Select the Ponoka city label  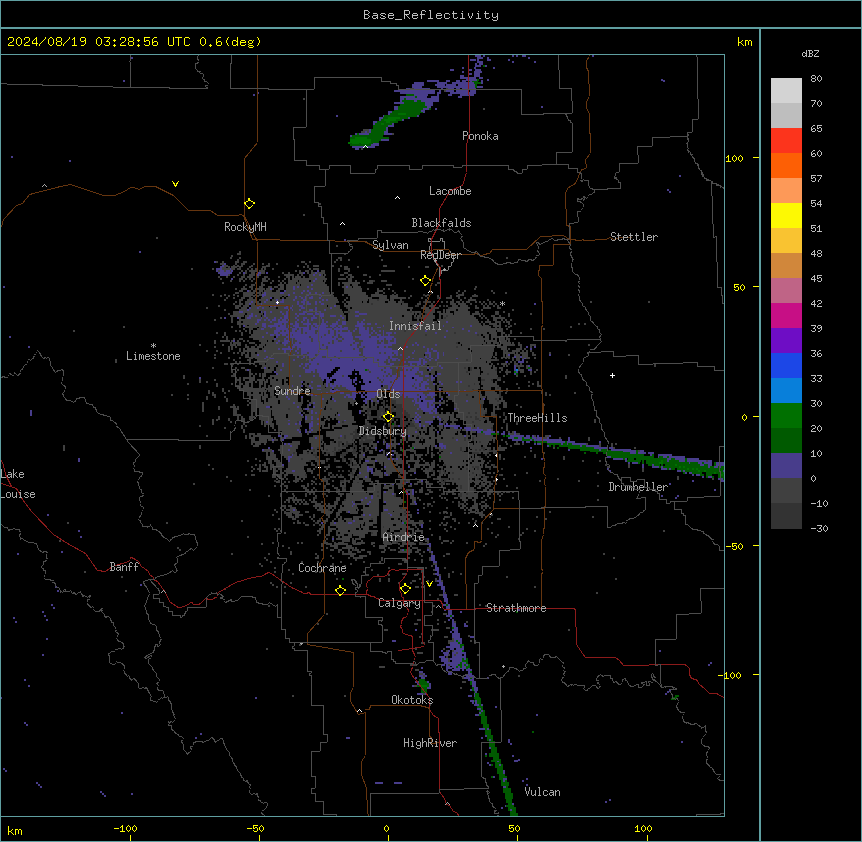click(480, 136)
